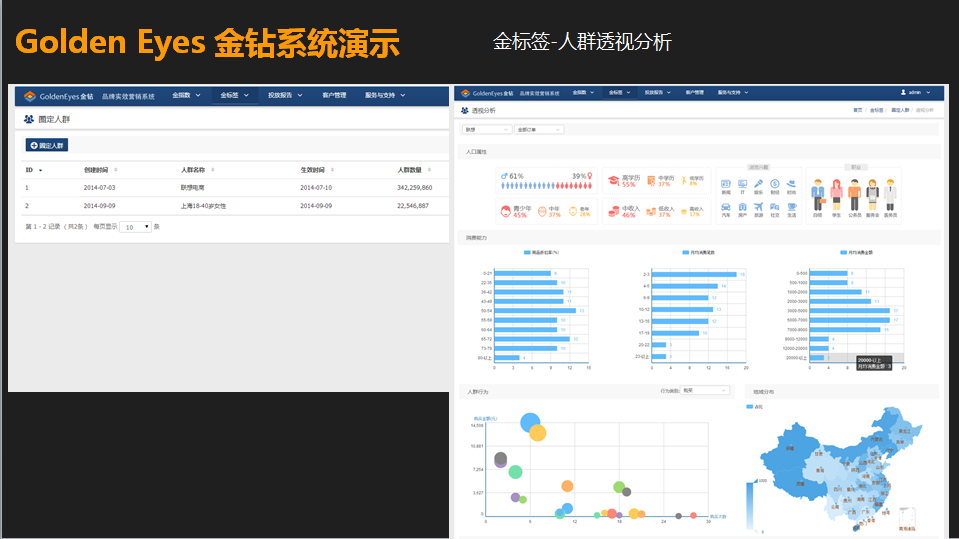Screen dimensions: 959x539
Task: Select the 社交 chat interest icon
Action: click(775, 207)
